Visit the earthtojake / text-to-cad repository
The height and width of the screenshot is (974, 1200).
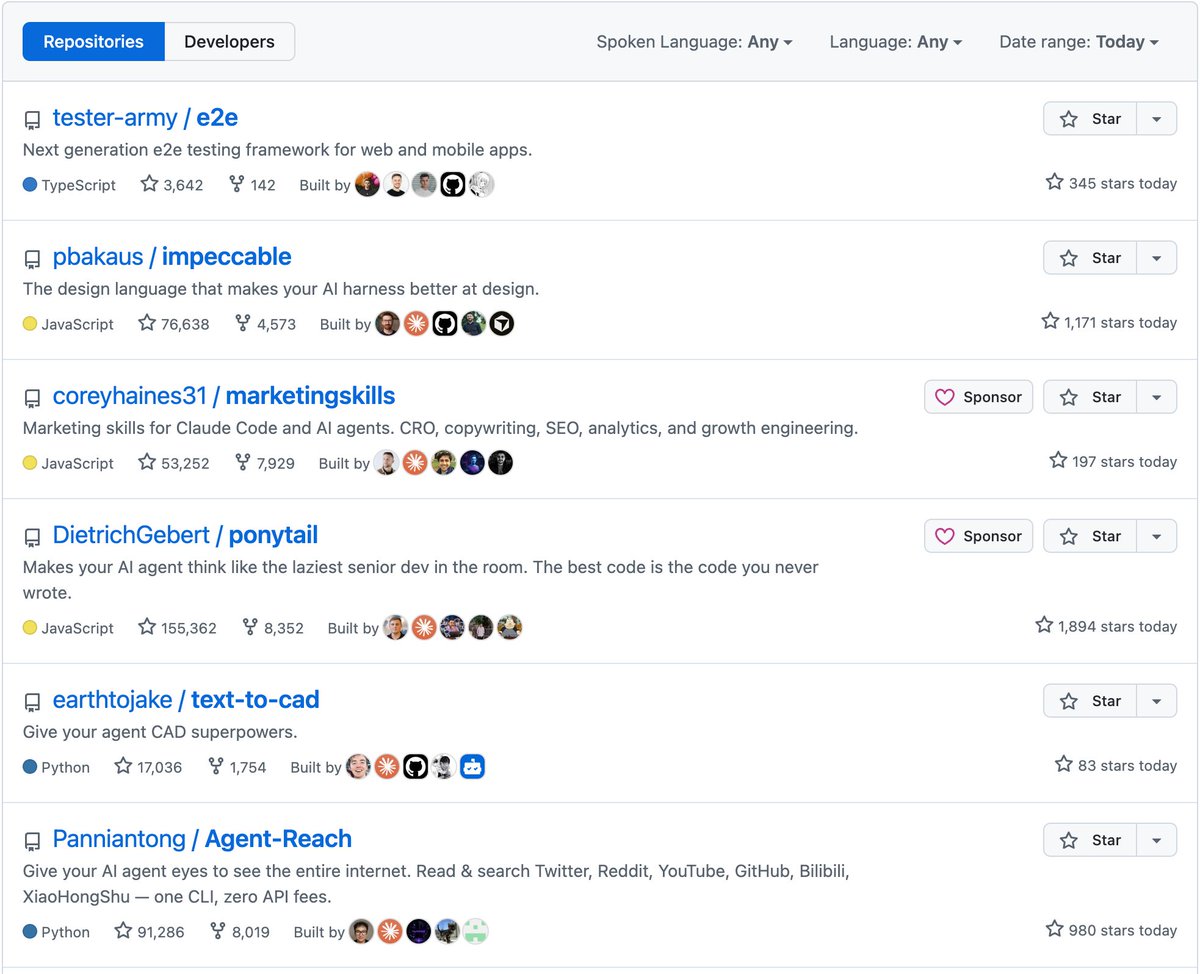pos(186,700)
